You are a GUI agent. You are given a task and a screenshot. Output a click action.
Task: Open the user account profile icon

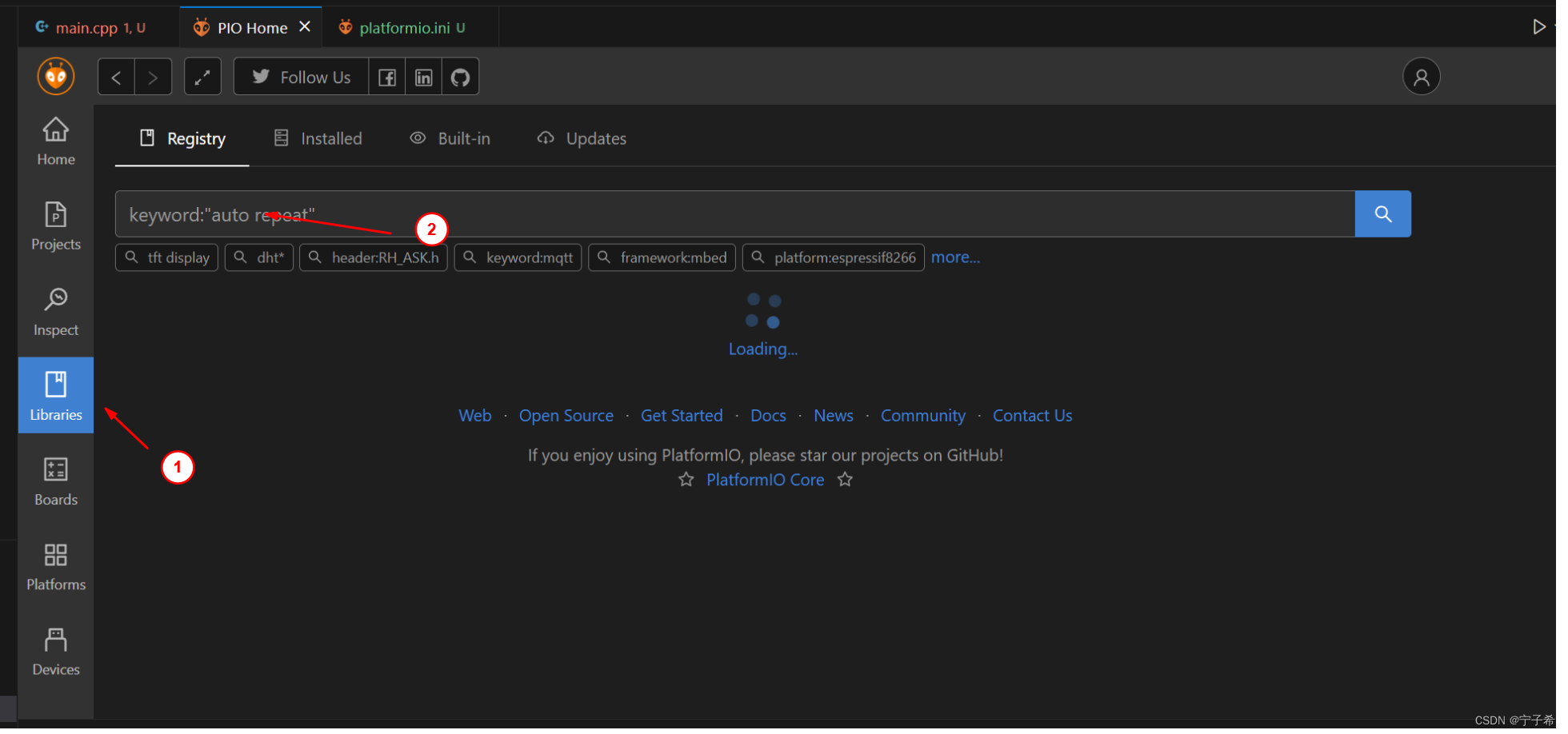[1422, 78]
